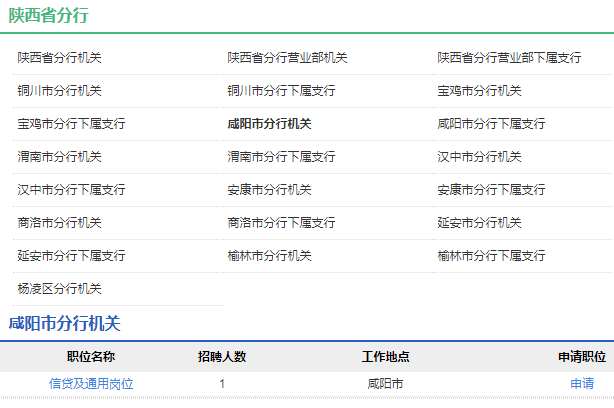Click 渭南市分行机关 link

coord(59,157)
